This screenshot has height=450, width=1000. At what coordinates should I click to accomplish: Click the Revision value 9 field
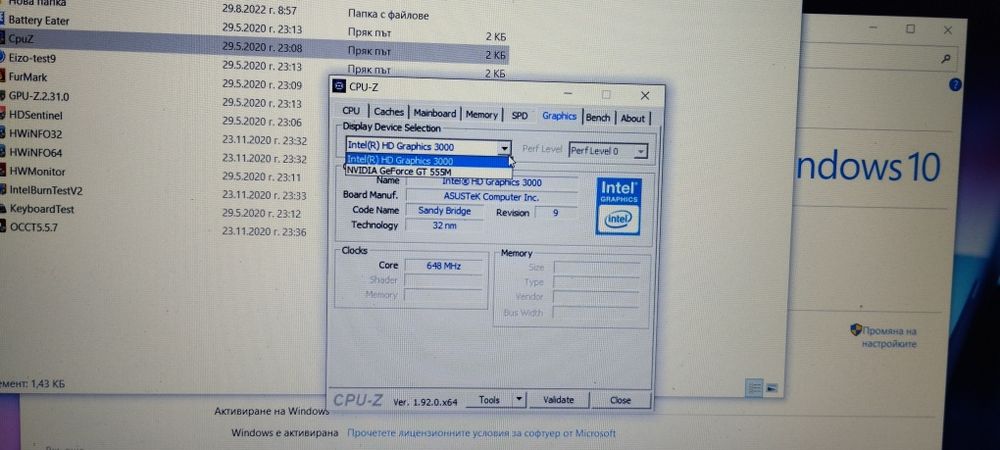point(555,213)
